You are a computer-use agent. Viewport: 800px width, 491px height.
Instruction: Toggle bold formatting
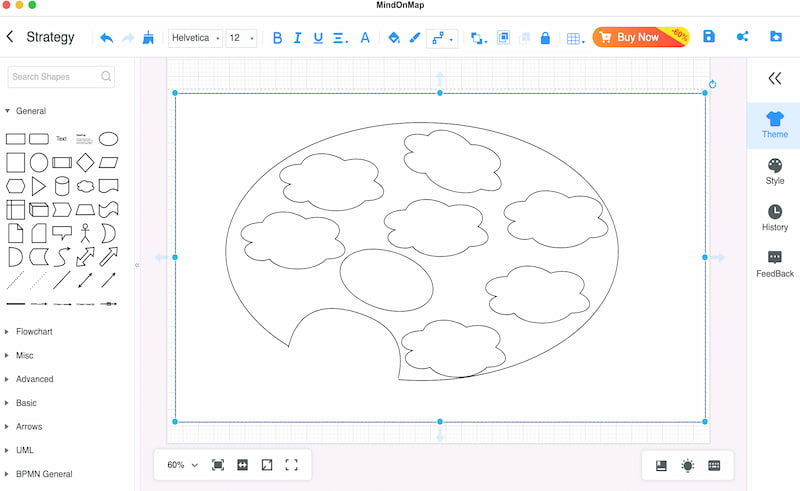point(278,38)
